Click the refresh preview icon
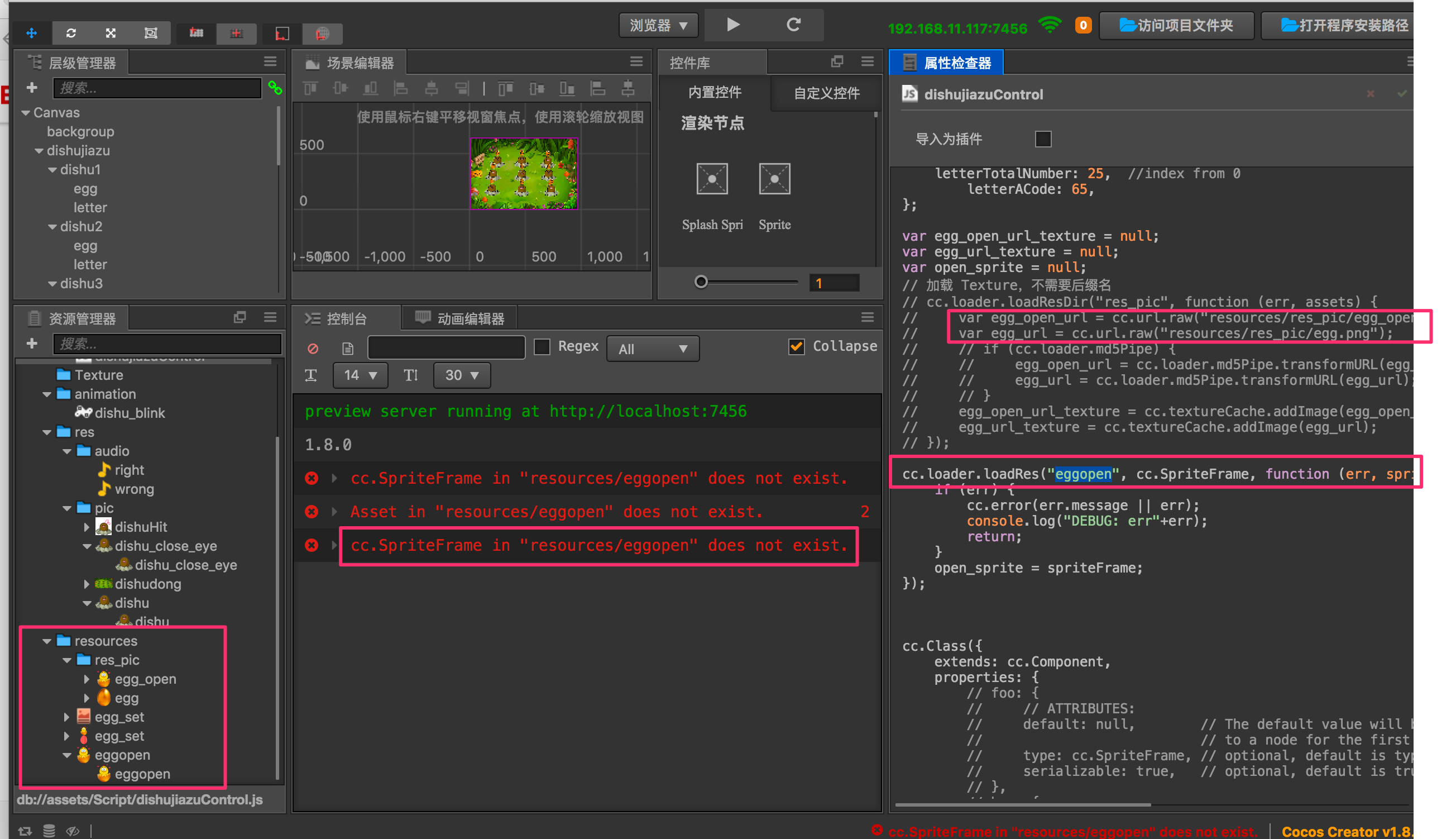Viewport: 1456px width, 839px height. [x=793, y=25]
